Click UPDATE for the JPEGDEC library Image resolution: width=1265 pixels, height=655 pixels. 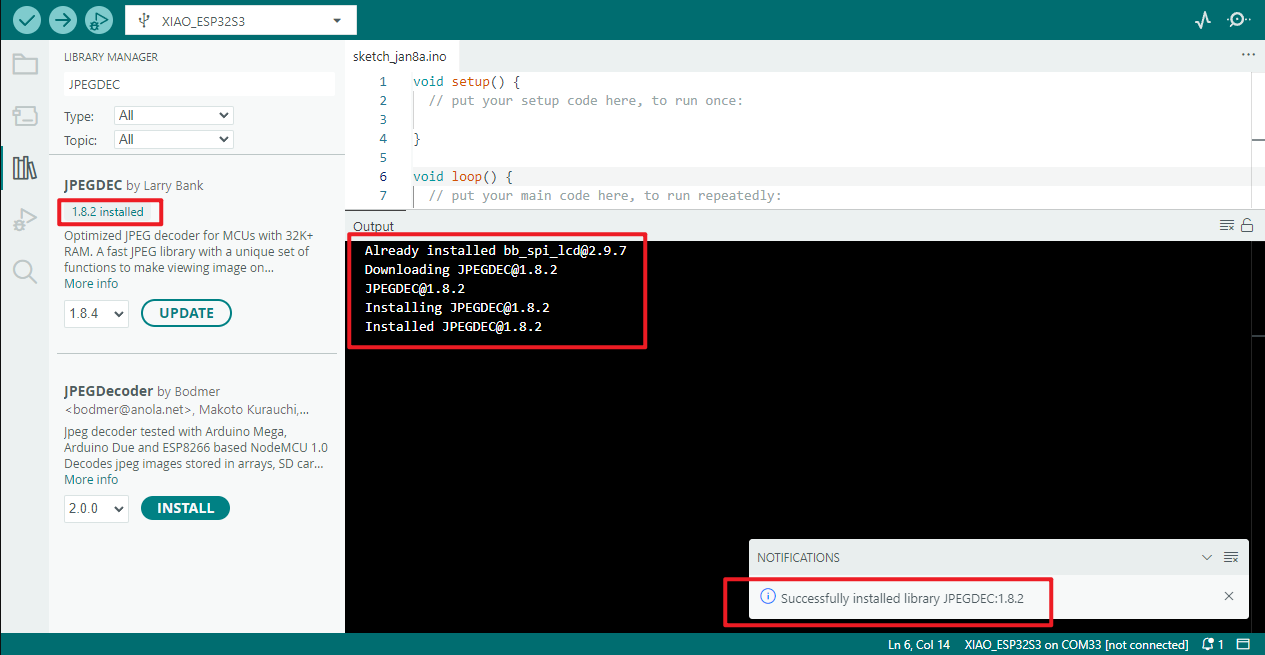click(186, 313)
